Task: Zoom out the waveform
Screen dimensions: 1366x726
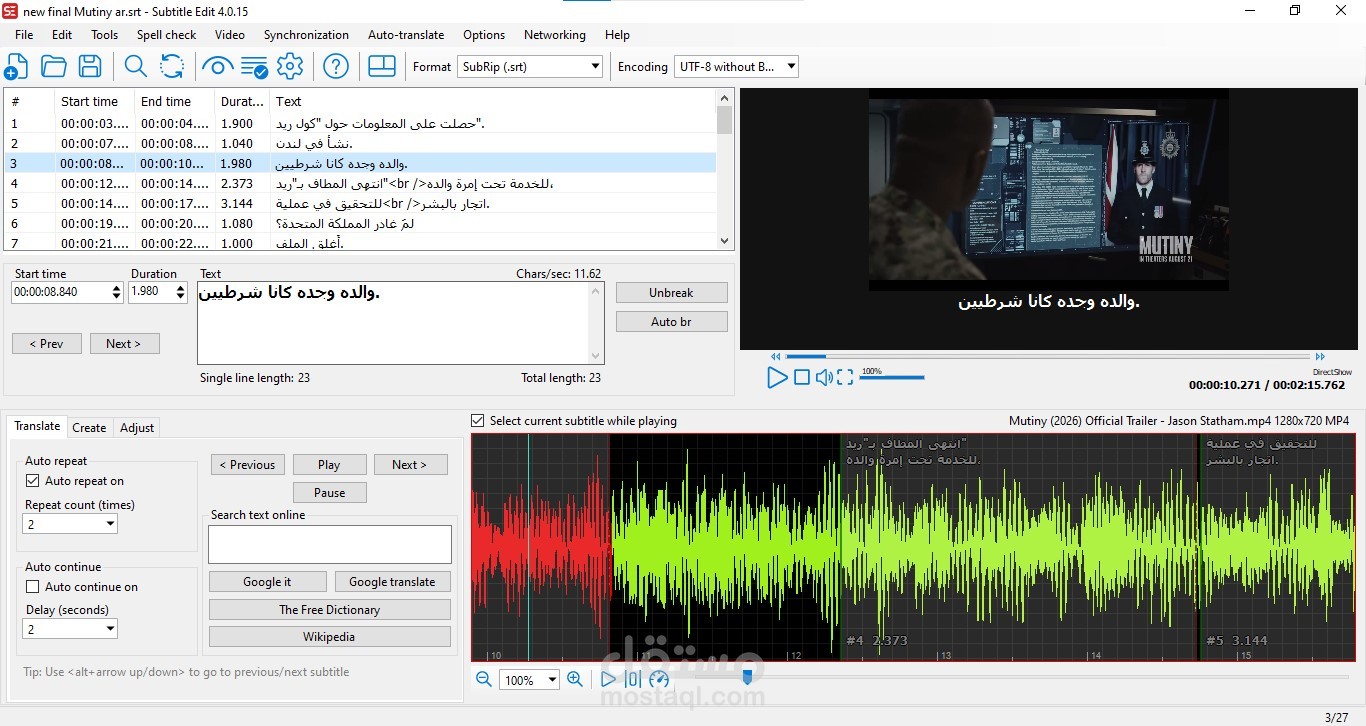Action: point(484,679)
